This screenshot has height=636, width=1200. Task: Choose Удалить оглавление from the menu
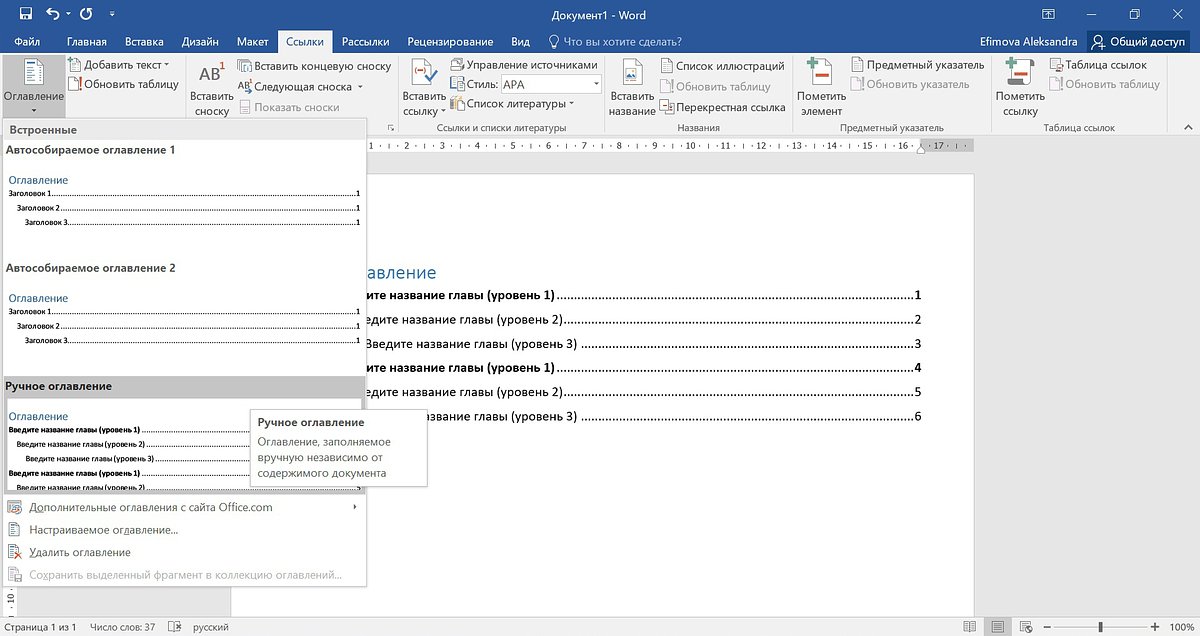click(x=80, y=552)
